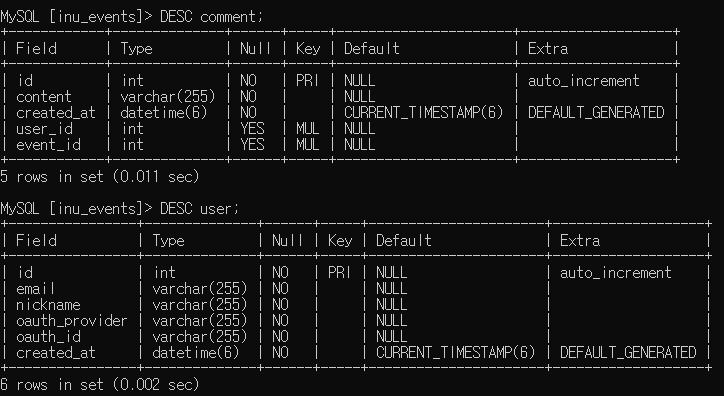Screen dimensions: 724x396
Task: Click varchar(255) type in nickname row
Action: tap(200, 305)
